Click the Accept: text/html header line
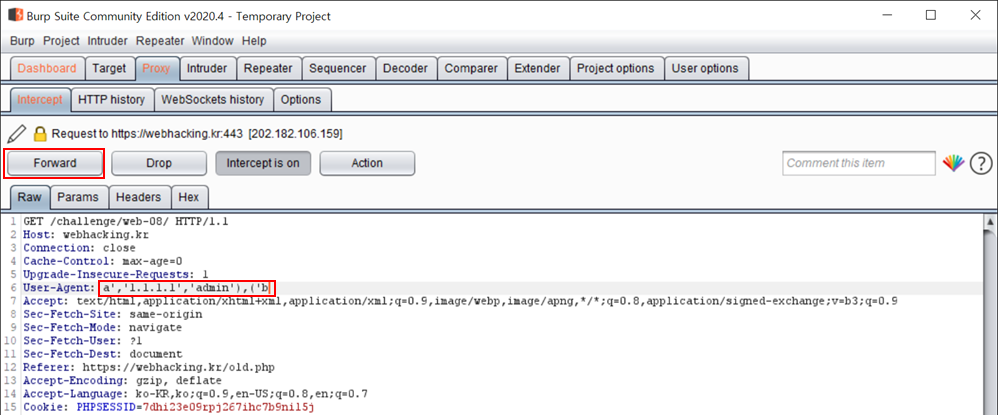Screen dimensions: 998x415 coord(460,302)
